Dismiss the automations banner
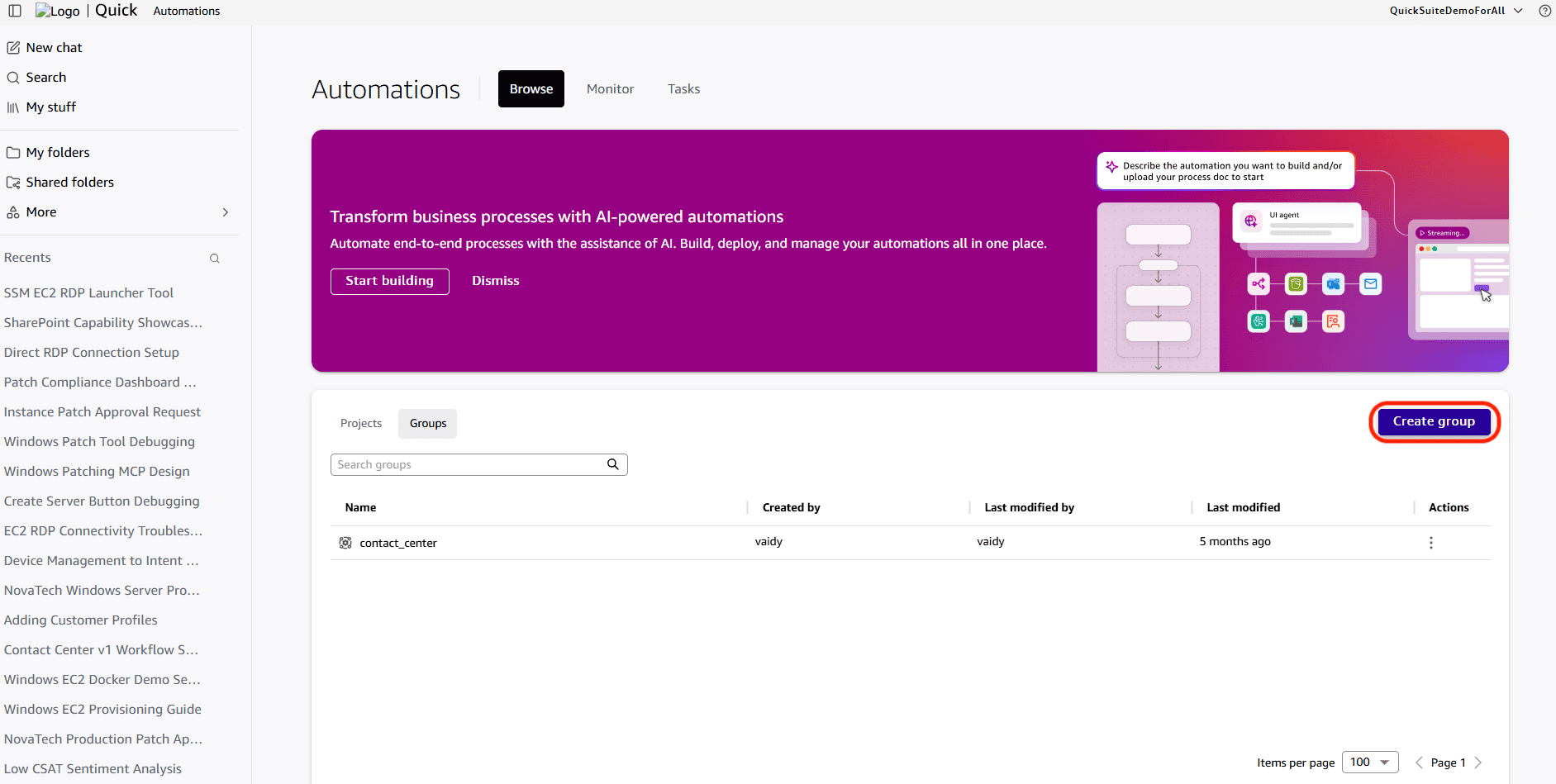 pyautogui.click(x=496, y=281)
